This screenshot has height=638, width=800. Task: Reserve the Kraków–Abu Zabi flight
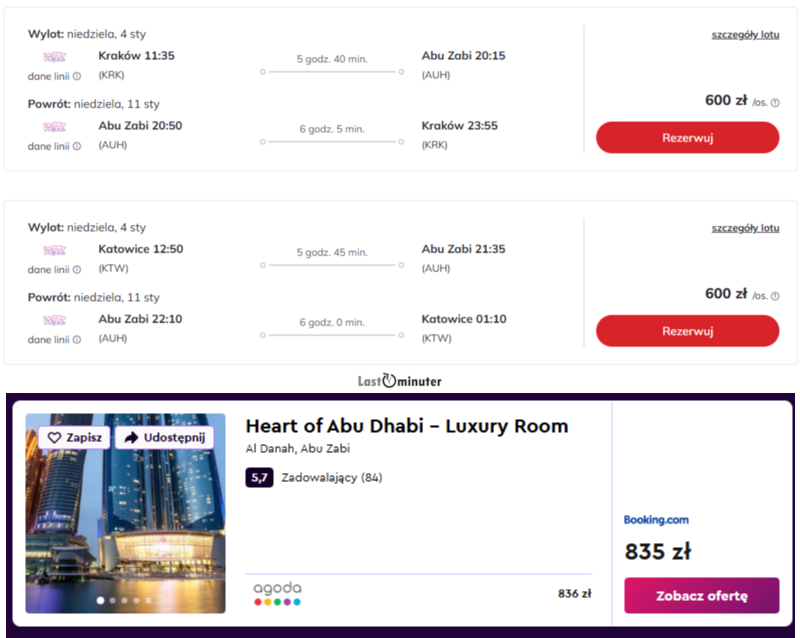click(687, 138)
